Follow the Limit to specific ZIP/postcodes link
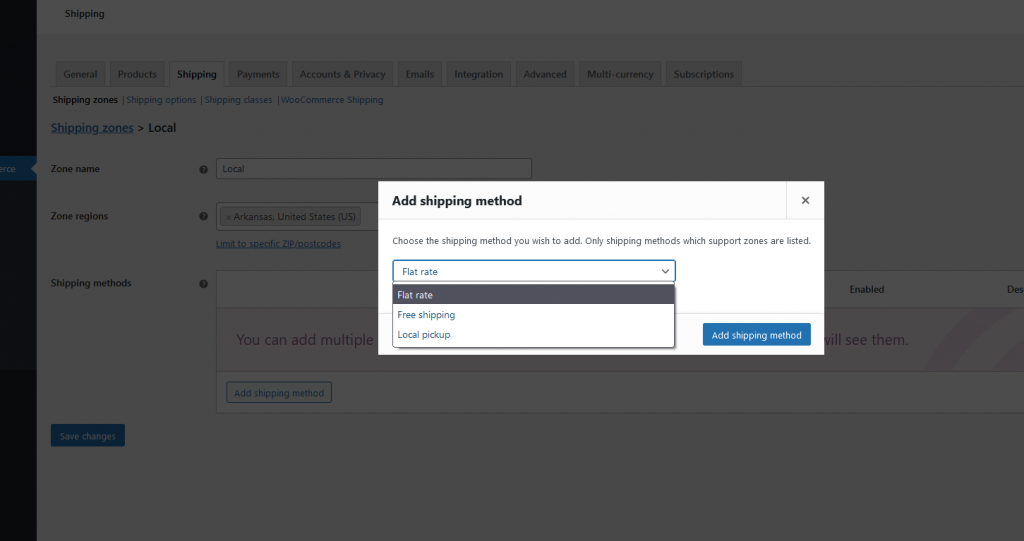The image size is (1024, 541). point(278,243)
